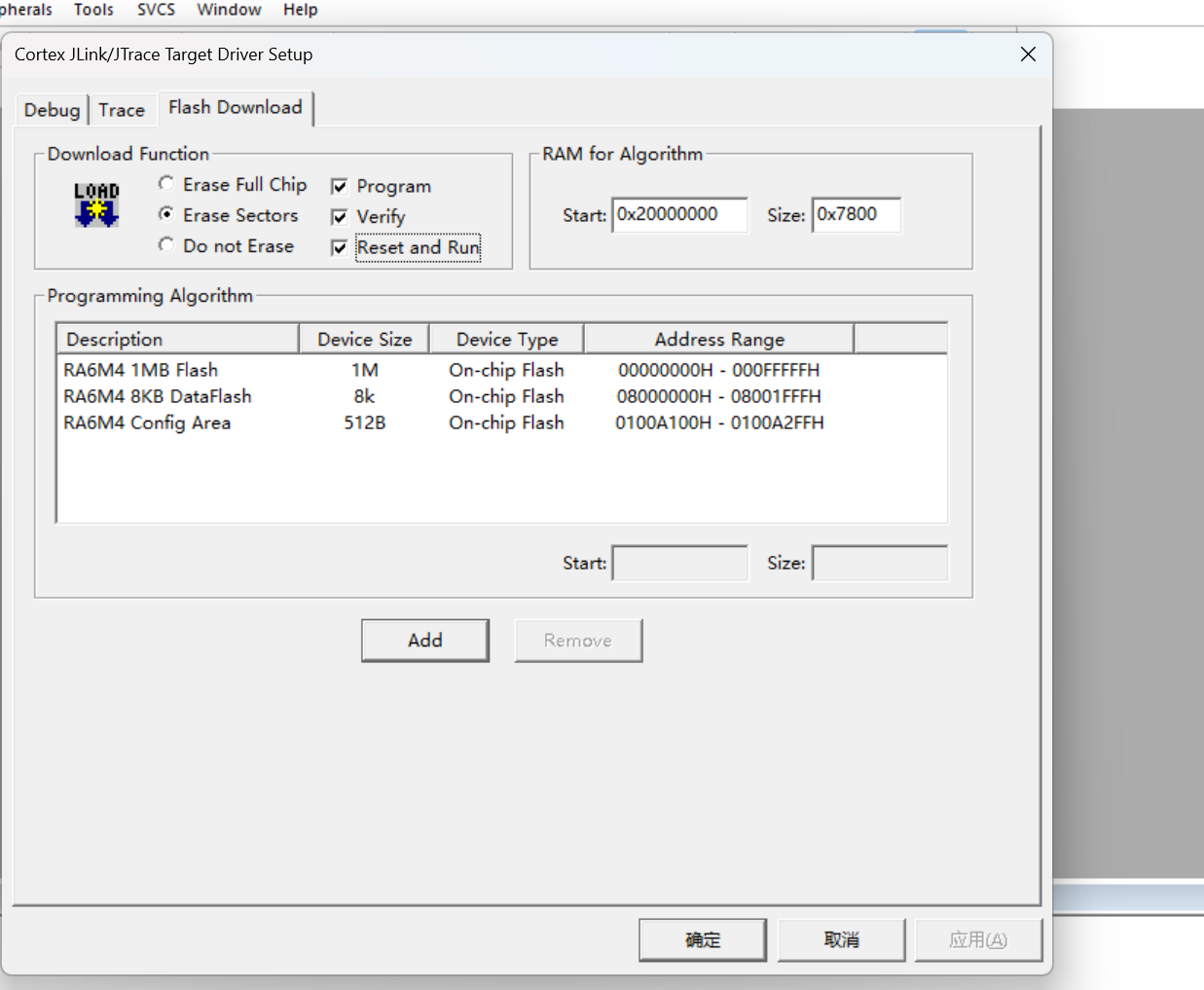Confirm with the 确定 button
This screenshot has height=990, width=1204.
[x=703, y=940]
